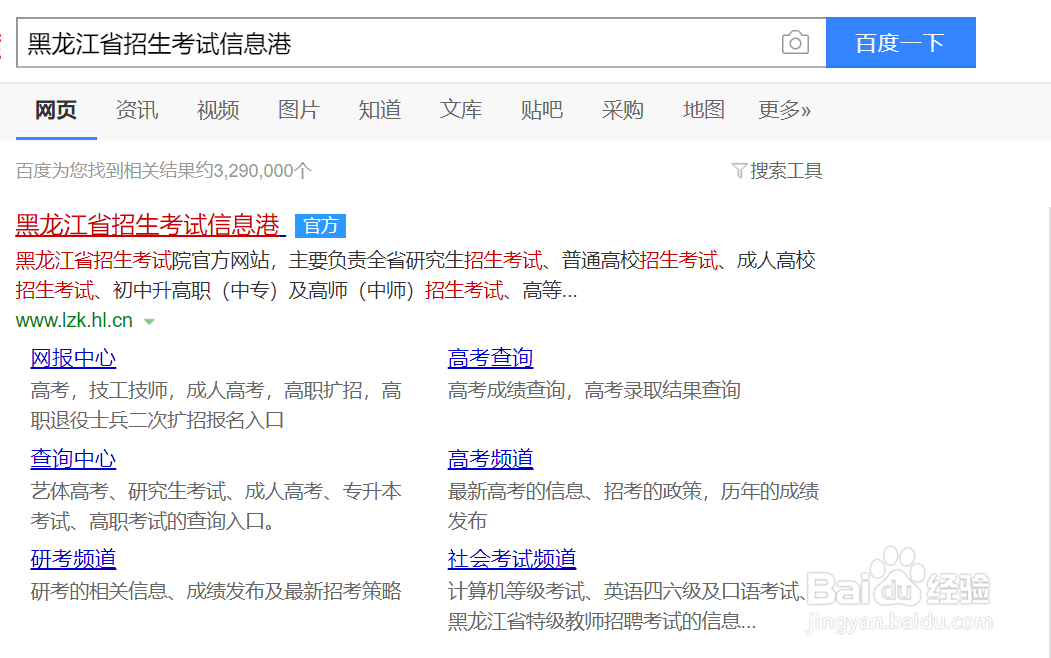The width and height of the screenshot is (1051, 658).
Task: Click description starting 计算机等级考试
Action: click(627, 606)
